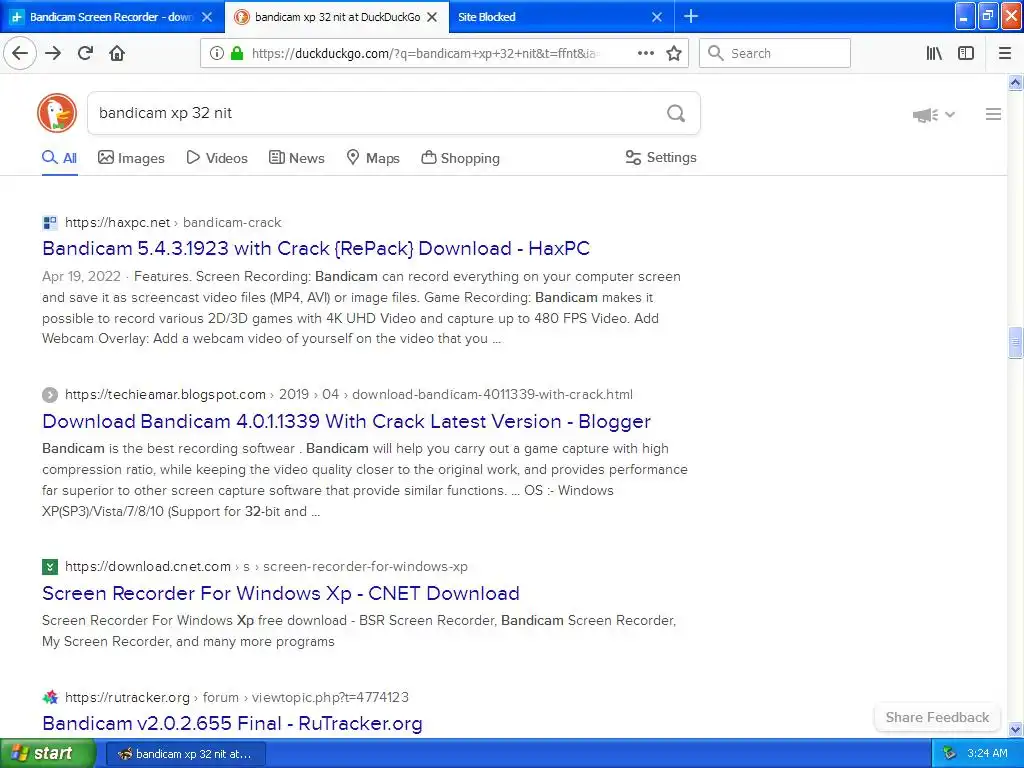
Task: Open the page actions three-dot menu
Action: point(645,53)
